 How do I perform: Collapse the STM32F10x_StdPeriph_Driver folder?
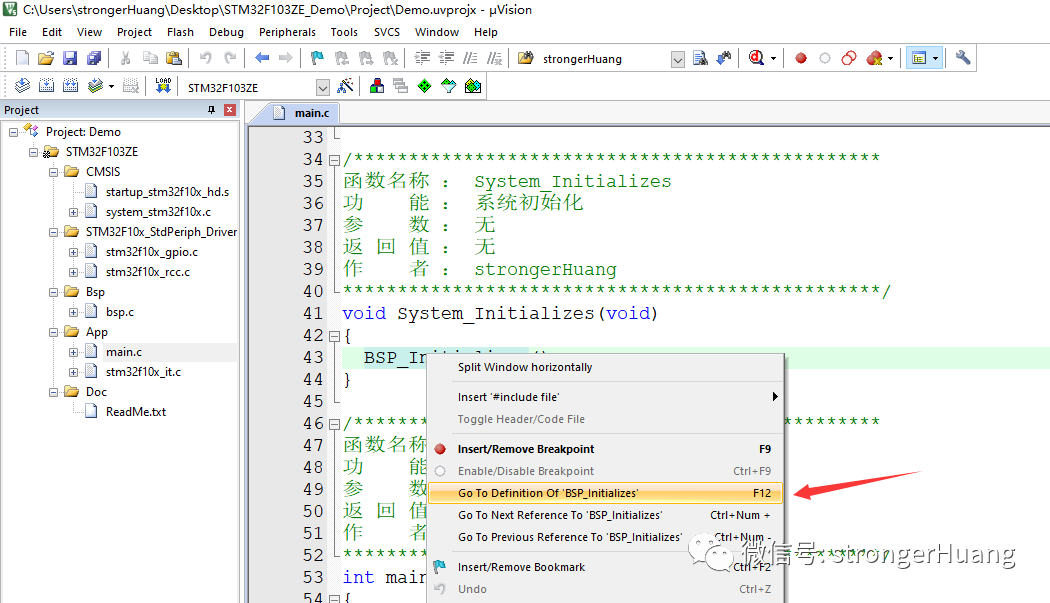tap(54, 232)
